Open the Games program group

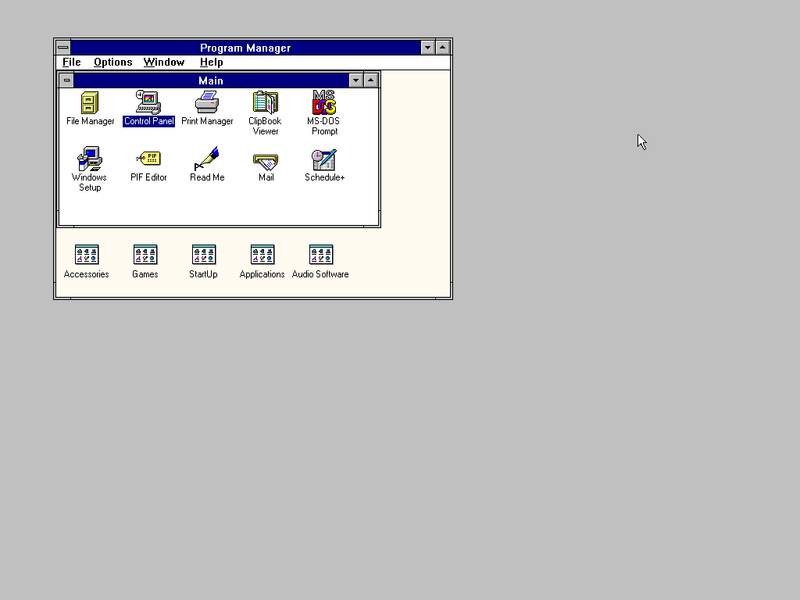click(145, 256)
